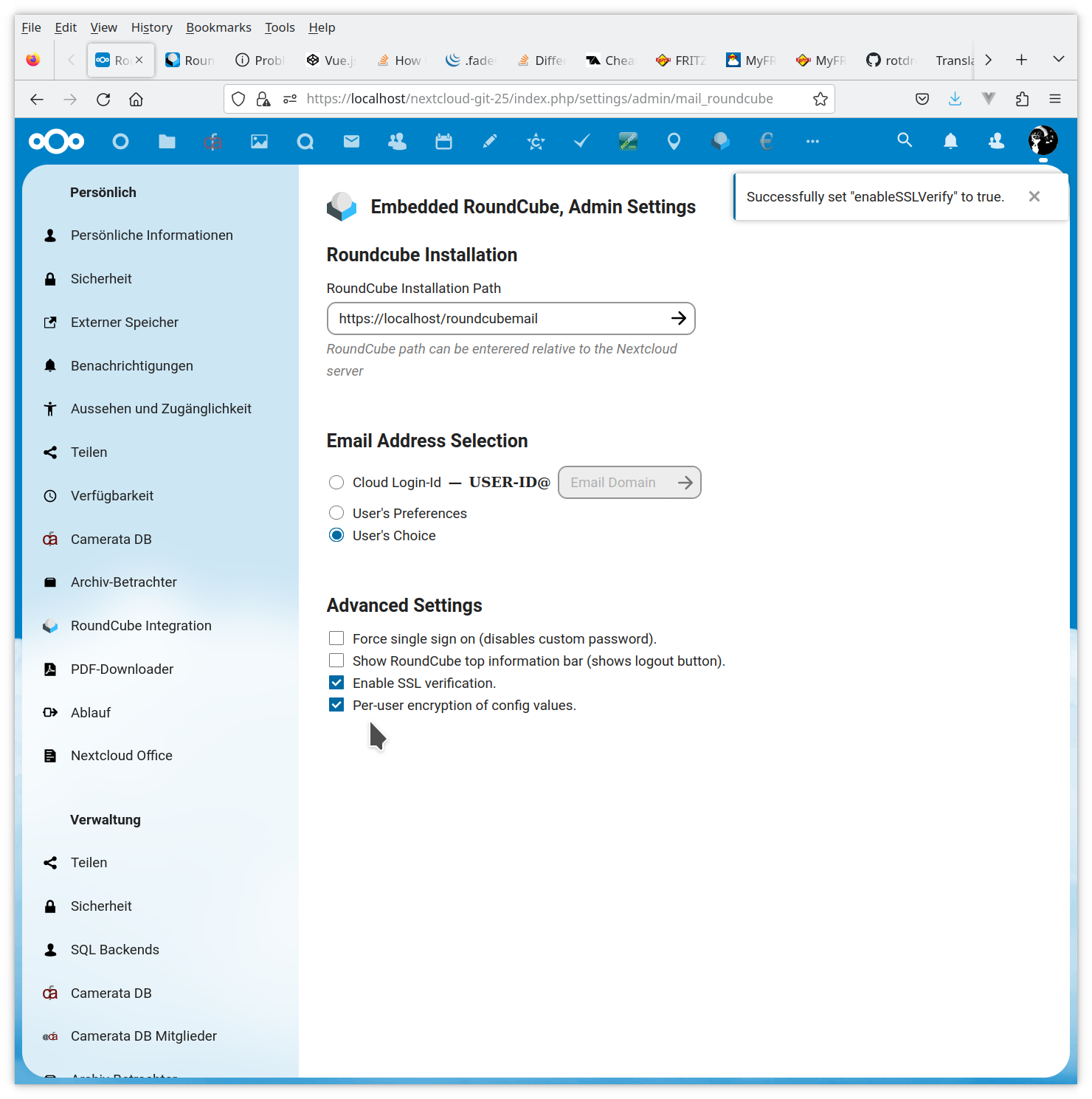List all tabs dropdown arrow
The width and height of the screenshot is (1092, 1099).
coord(1058,59)
